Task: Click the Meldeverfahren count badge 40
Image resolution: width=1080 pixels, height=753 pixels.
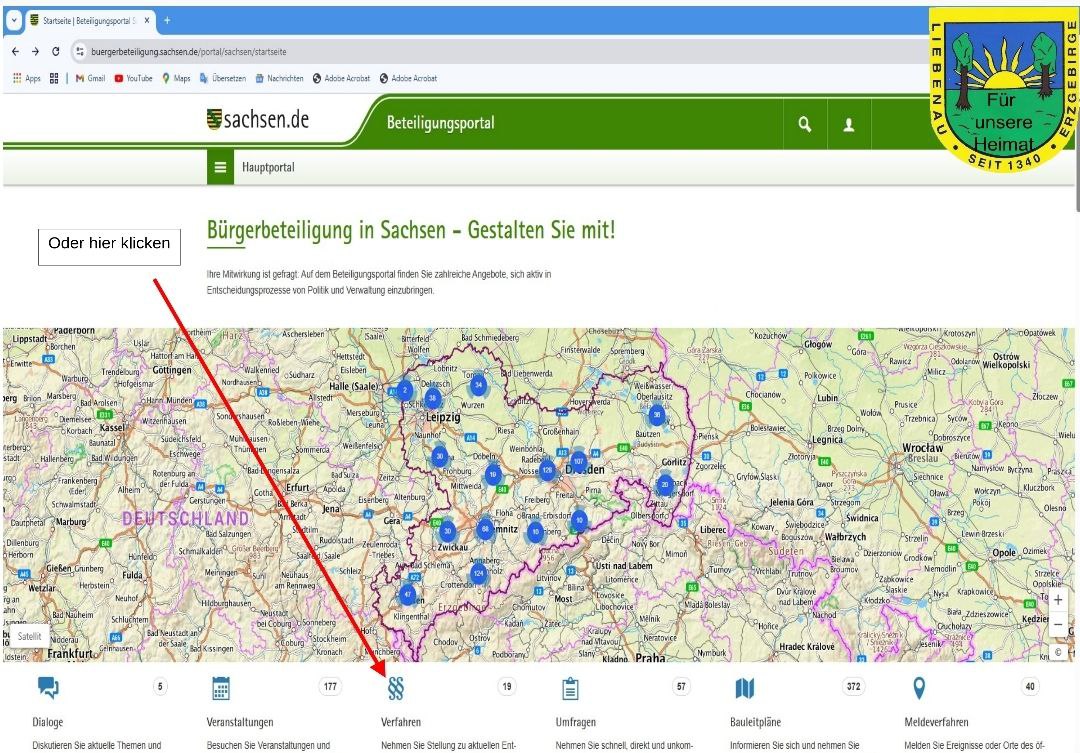Action: pos(1030,686)
